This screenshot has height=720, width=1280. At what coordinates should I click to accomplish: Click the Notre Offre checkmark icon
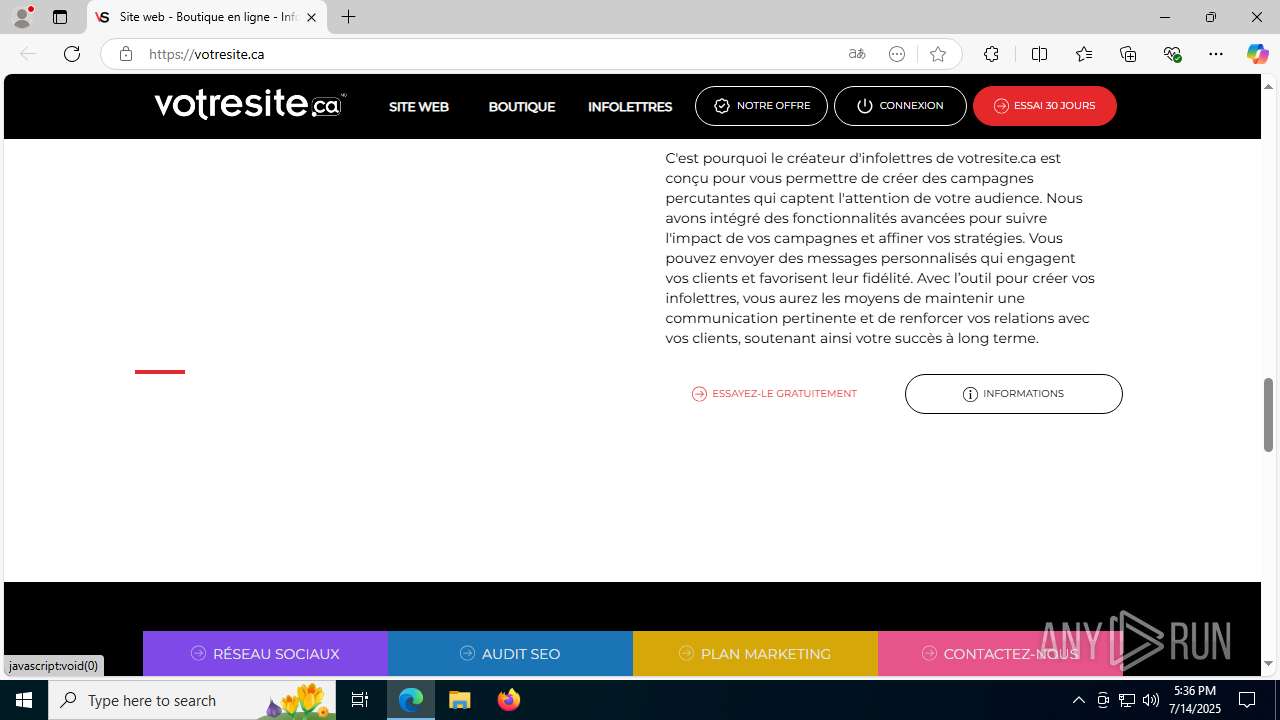tap(722, 106)
